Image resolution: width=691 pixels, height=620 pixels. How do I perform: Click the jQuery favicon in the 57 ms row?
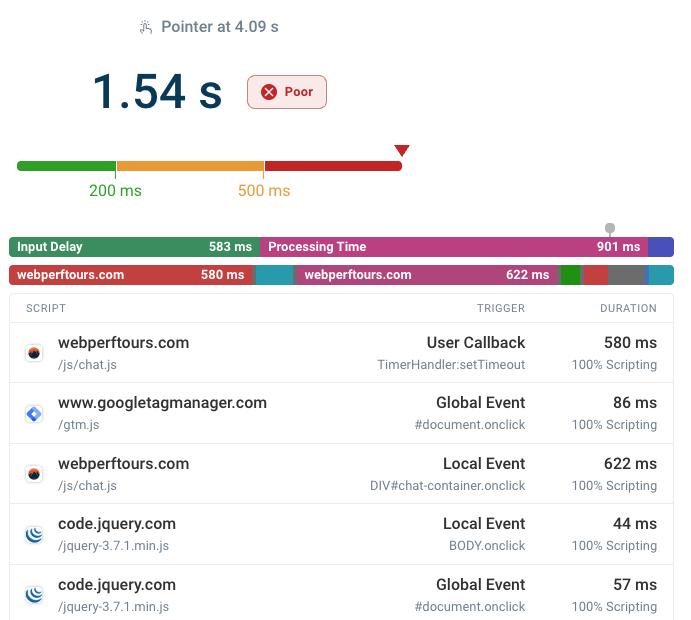pyautogui.click(x=34, y=595)
